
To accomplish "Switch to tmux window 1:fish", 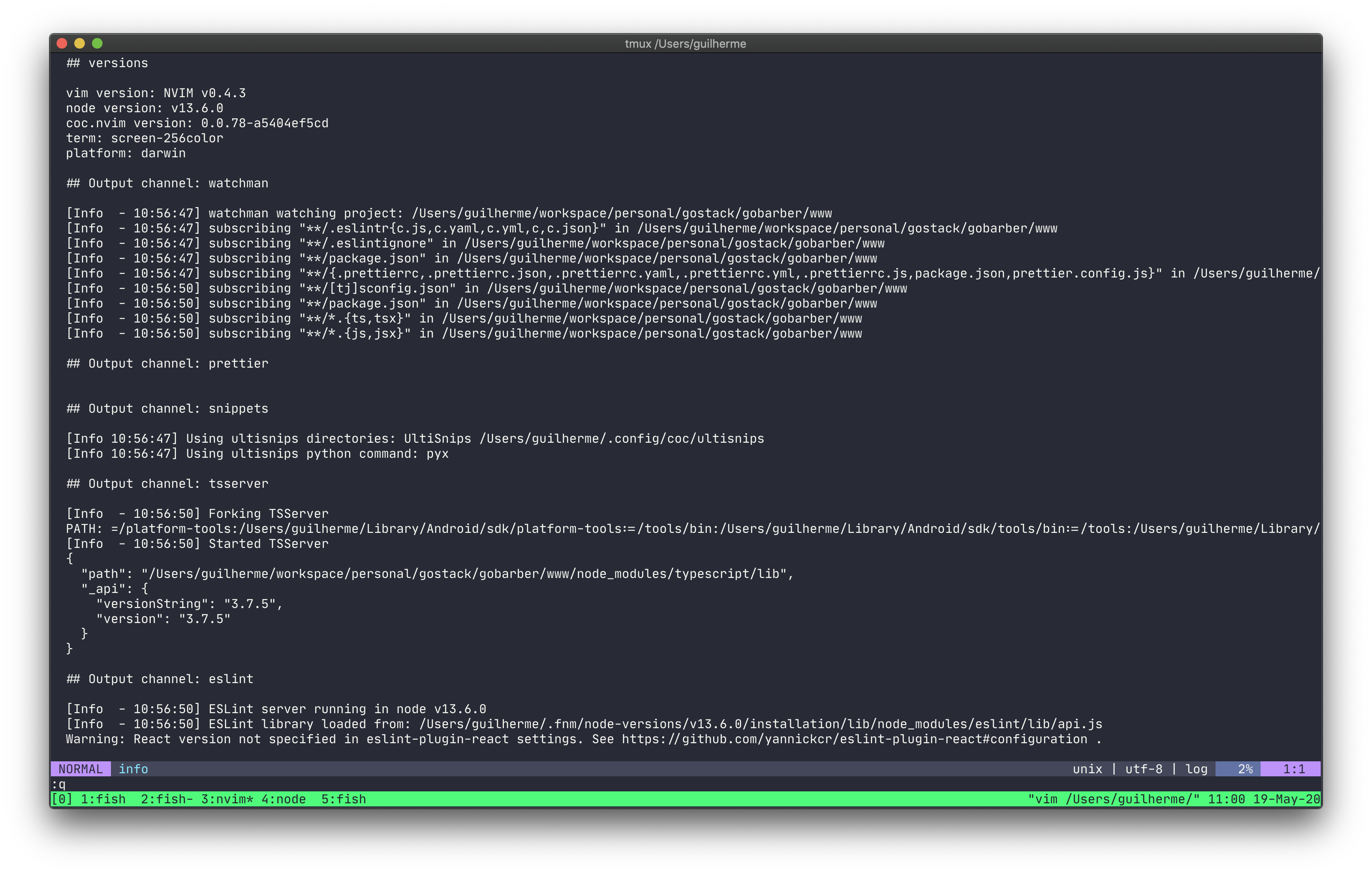I will pyautogui.click(x=103, y=799).
